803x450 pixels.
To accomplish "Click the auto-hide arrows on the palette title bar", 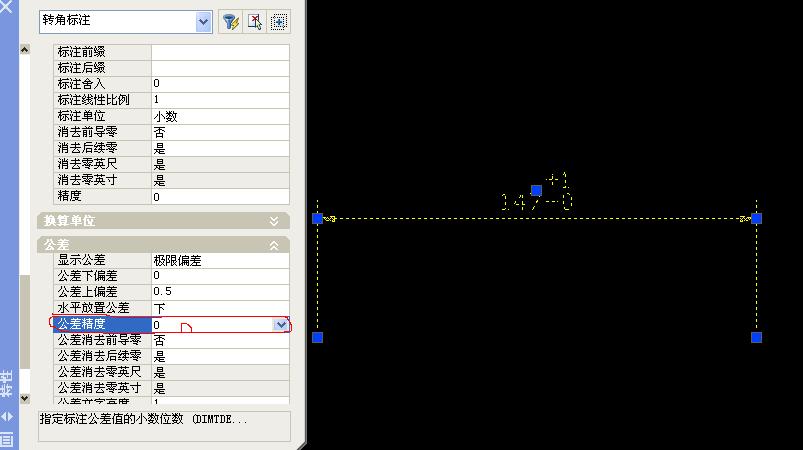I will 7,416.
